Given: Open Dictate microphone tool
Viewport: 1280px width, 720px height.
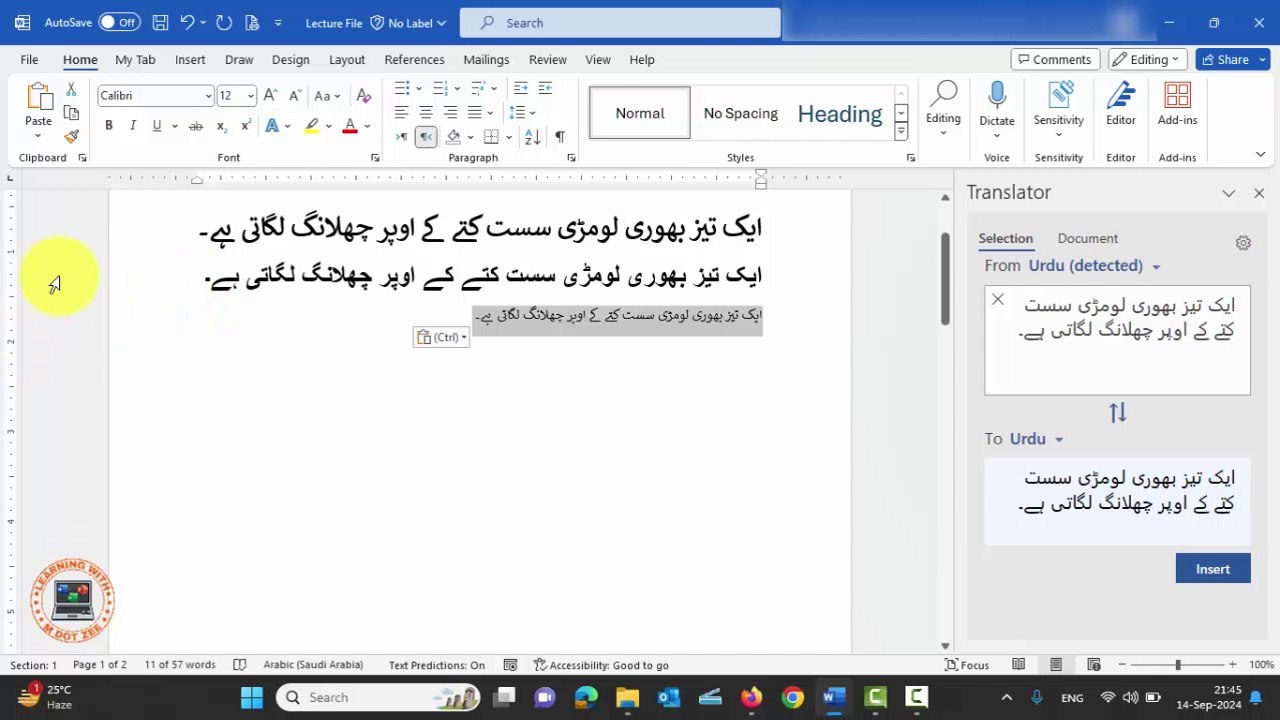Looking at the screenshot, I should coord(997,105).
